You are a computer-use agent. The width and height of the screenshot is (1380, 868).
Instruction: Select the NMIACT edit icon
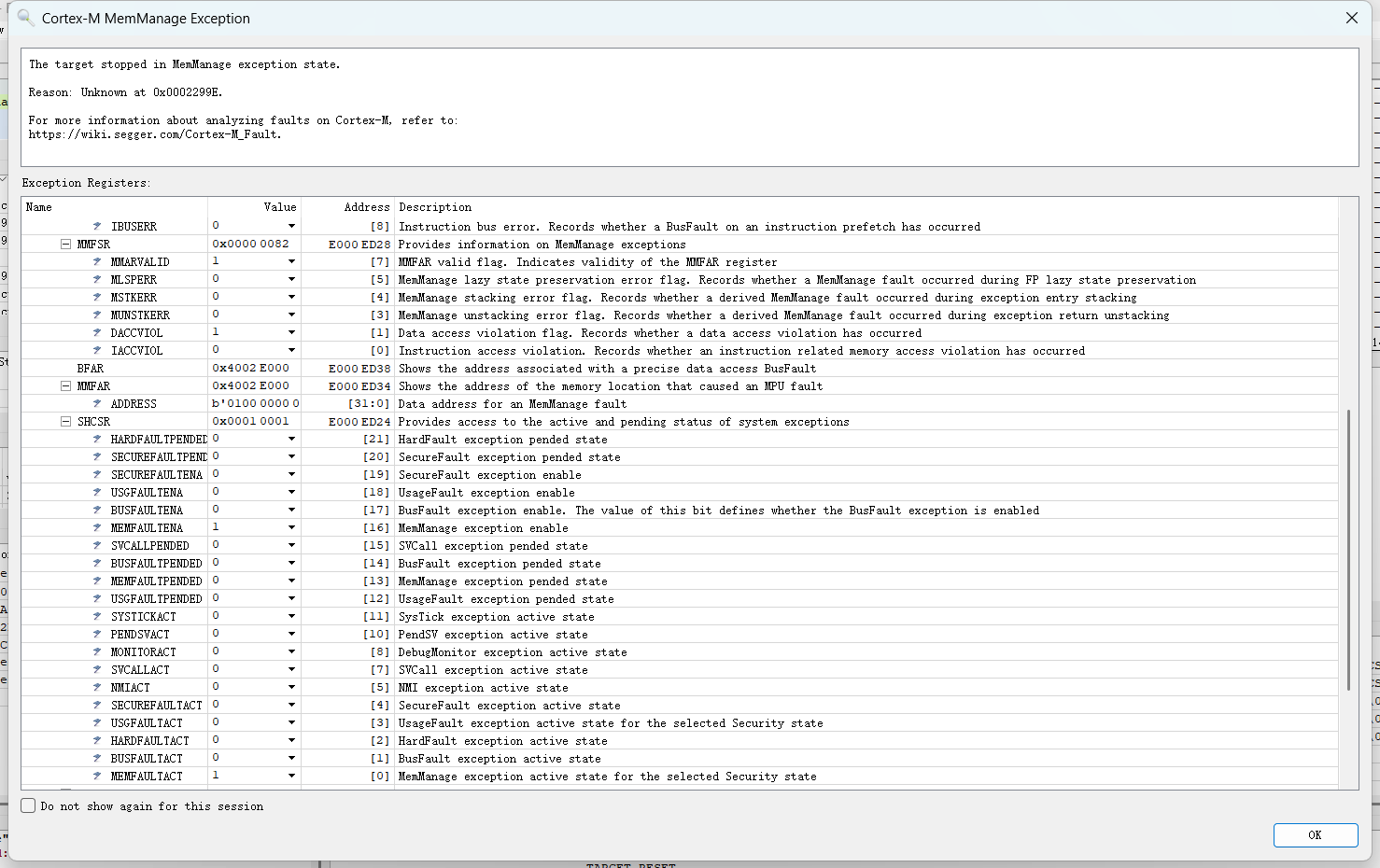pyautogui.click(x=97, y=687)
